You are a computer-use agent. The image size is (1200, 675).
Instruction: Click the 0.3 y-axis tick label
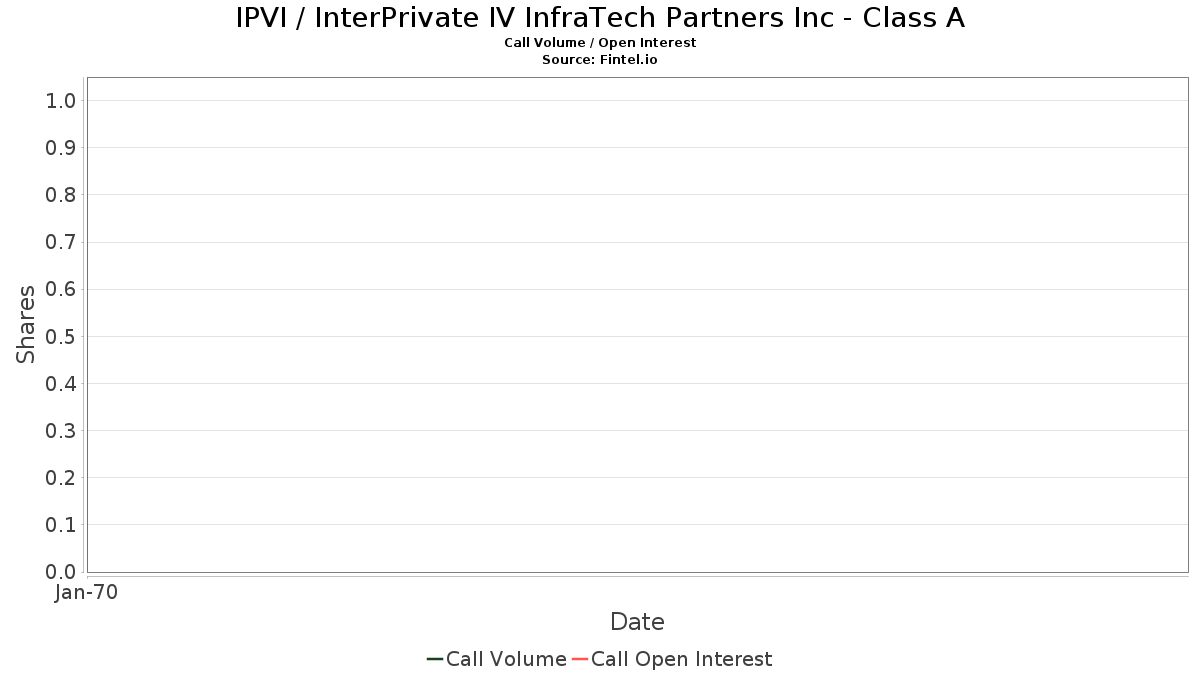click(61, 431)
